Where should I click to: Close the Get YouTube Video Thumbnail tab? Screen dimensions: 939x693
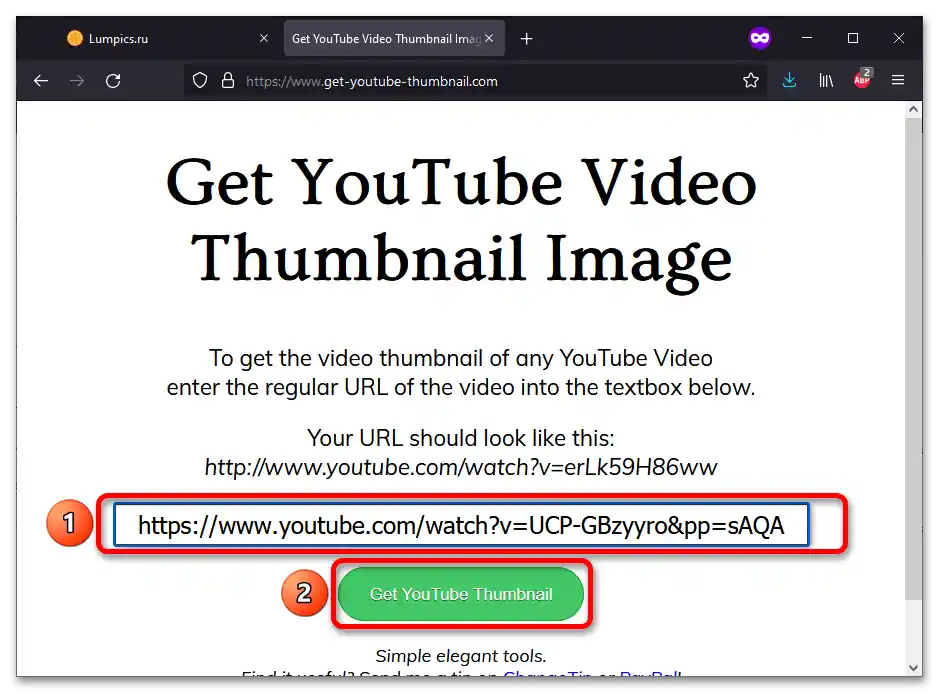tap(489, 38)
